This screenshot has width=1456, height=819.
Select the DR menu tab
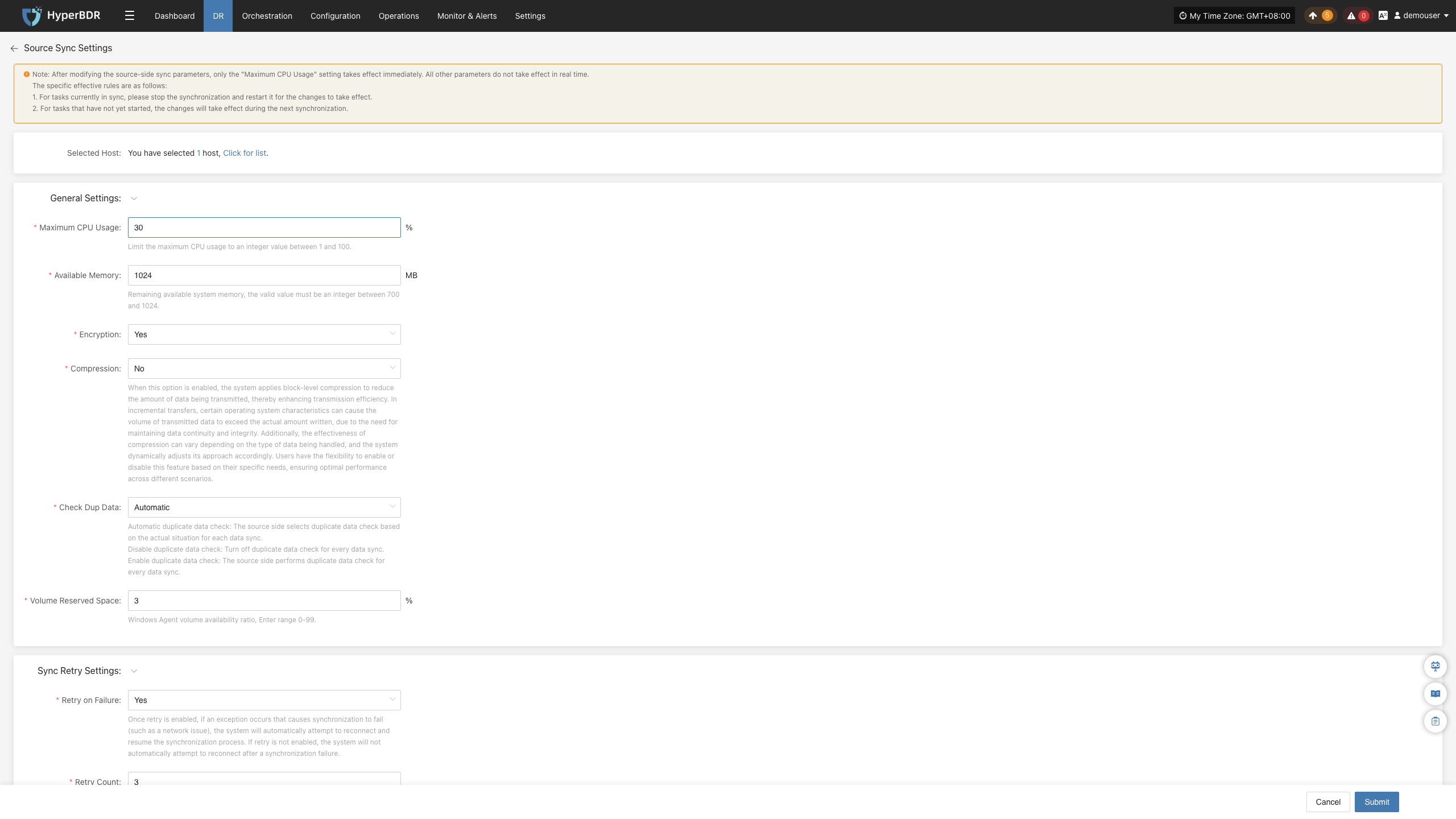point(218,16)
